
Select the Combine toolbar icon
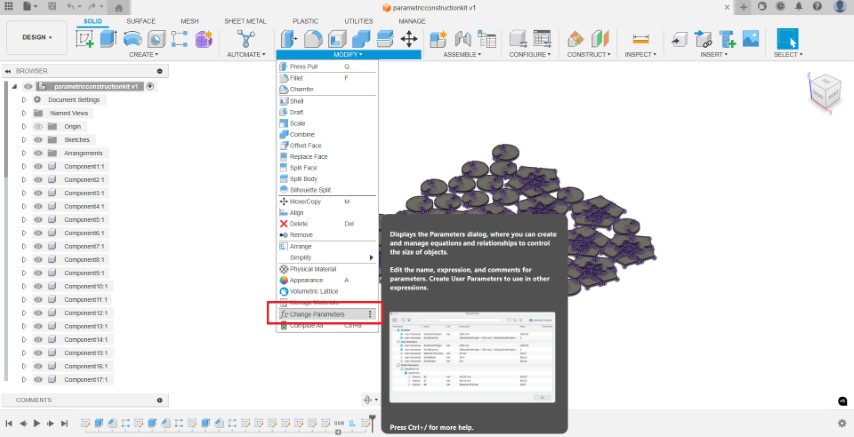tap(361, 39)
